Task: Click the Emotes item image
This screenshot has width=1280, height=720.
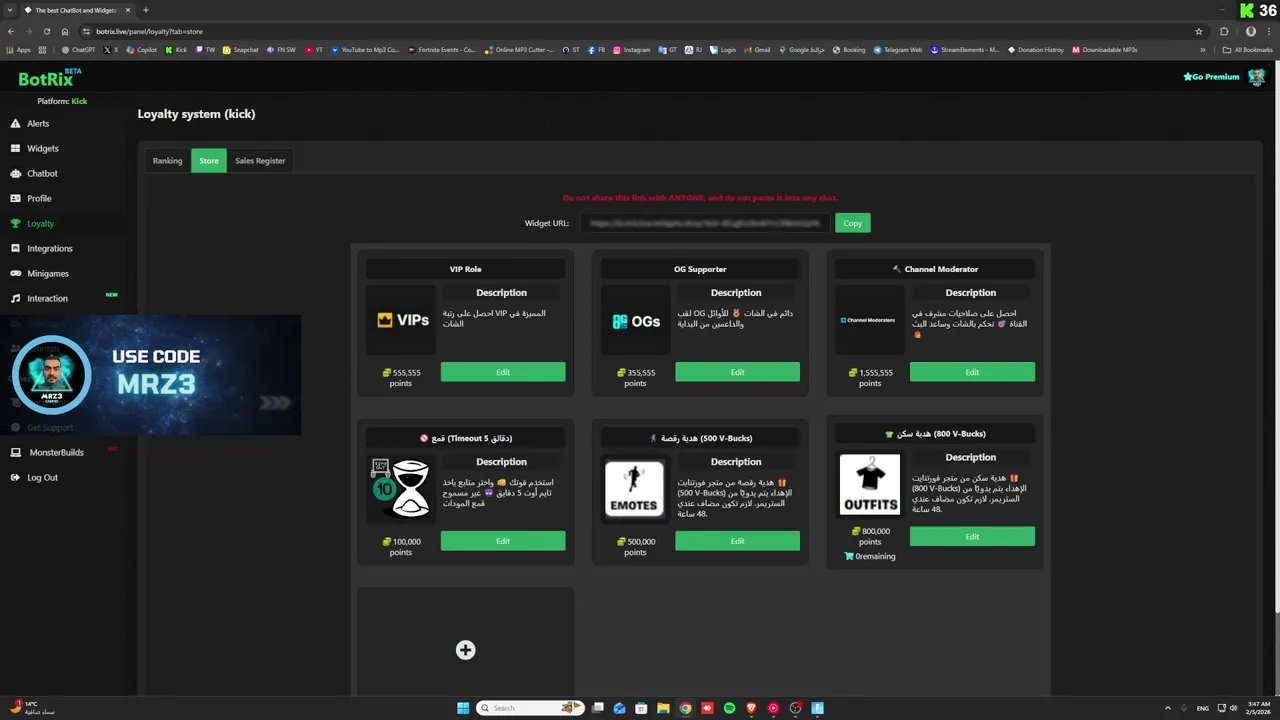Action: (634, 489)
